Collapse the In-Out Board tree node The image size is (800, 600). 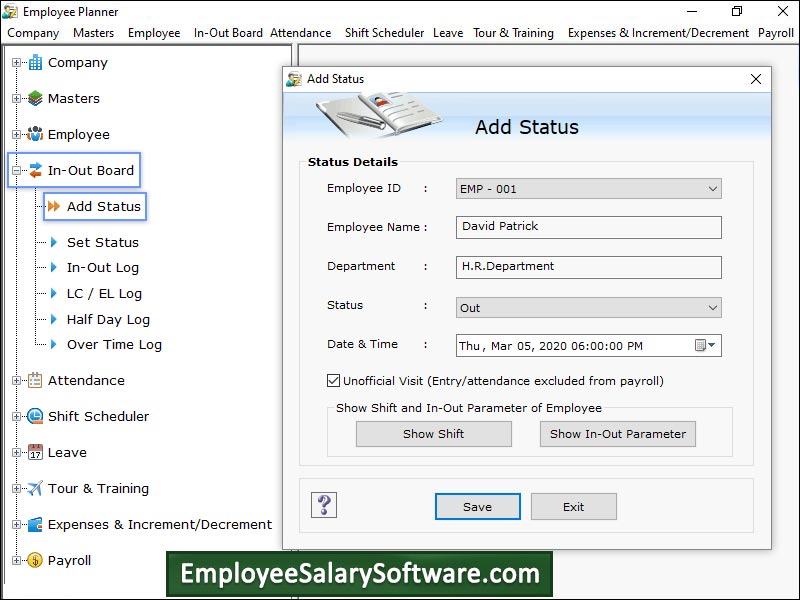[16, 171]
